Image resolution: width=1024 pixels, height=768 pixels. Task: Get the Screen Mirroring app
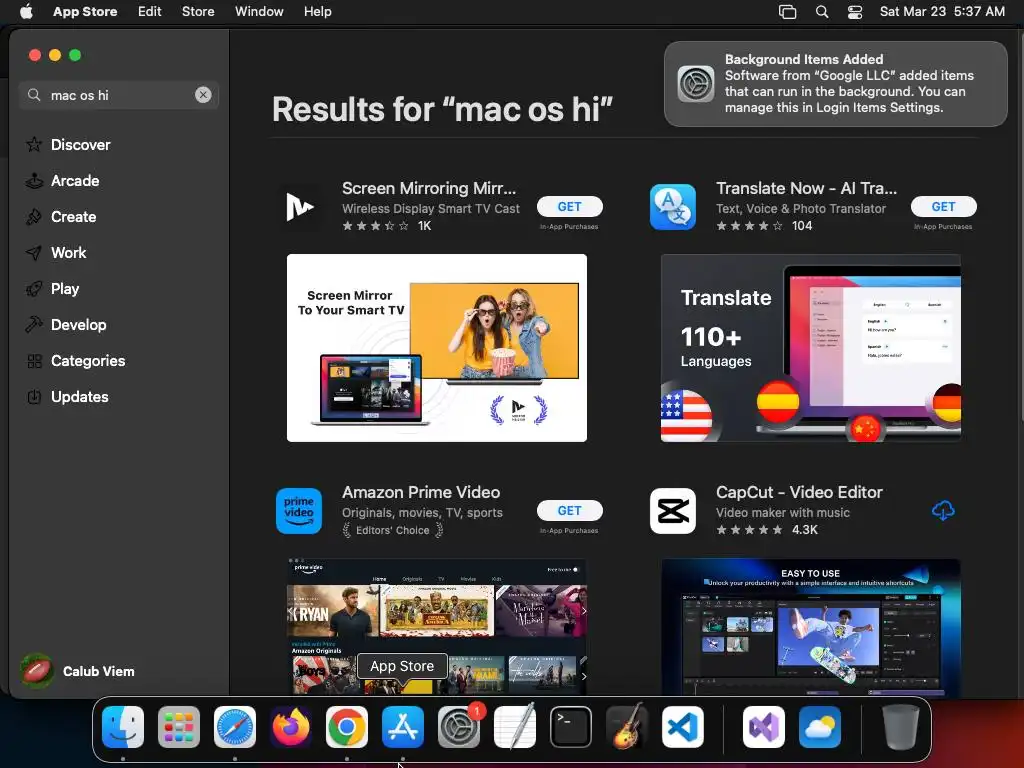[569, 206]
